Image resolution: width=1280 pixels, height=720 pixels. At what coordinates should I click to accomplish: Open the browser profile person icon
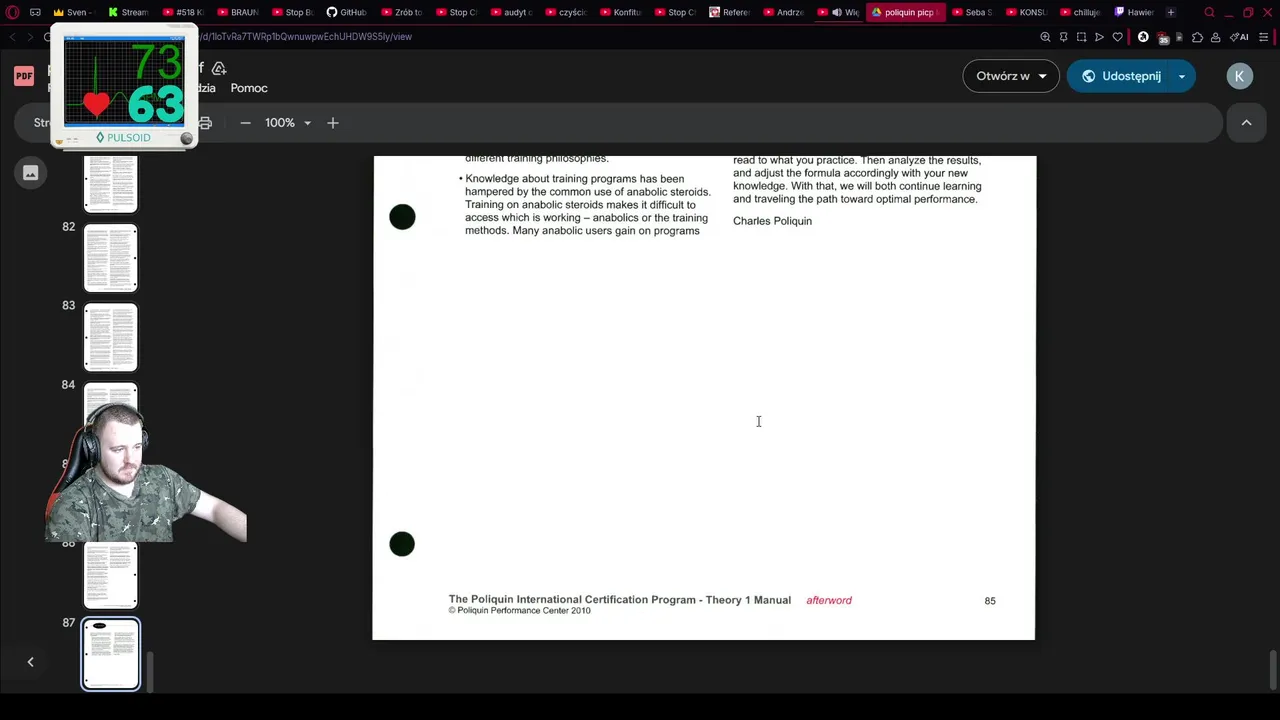(x=1215, y=37)
